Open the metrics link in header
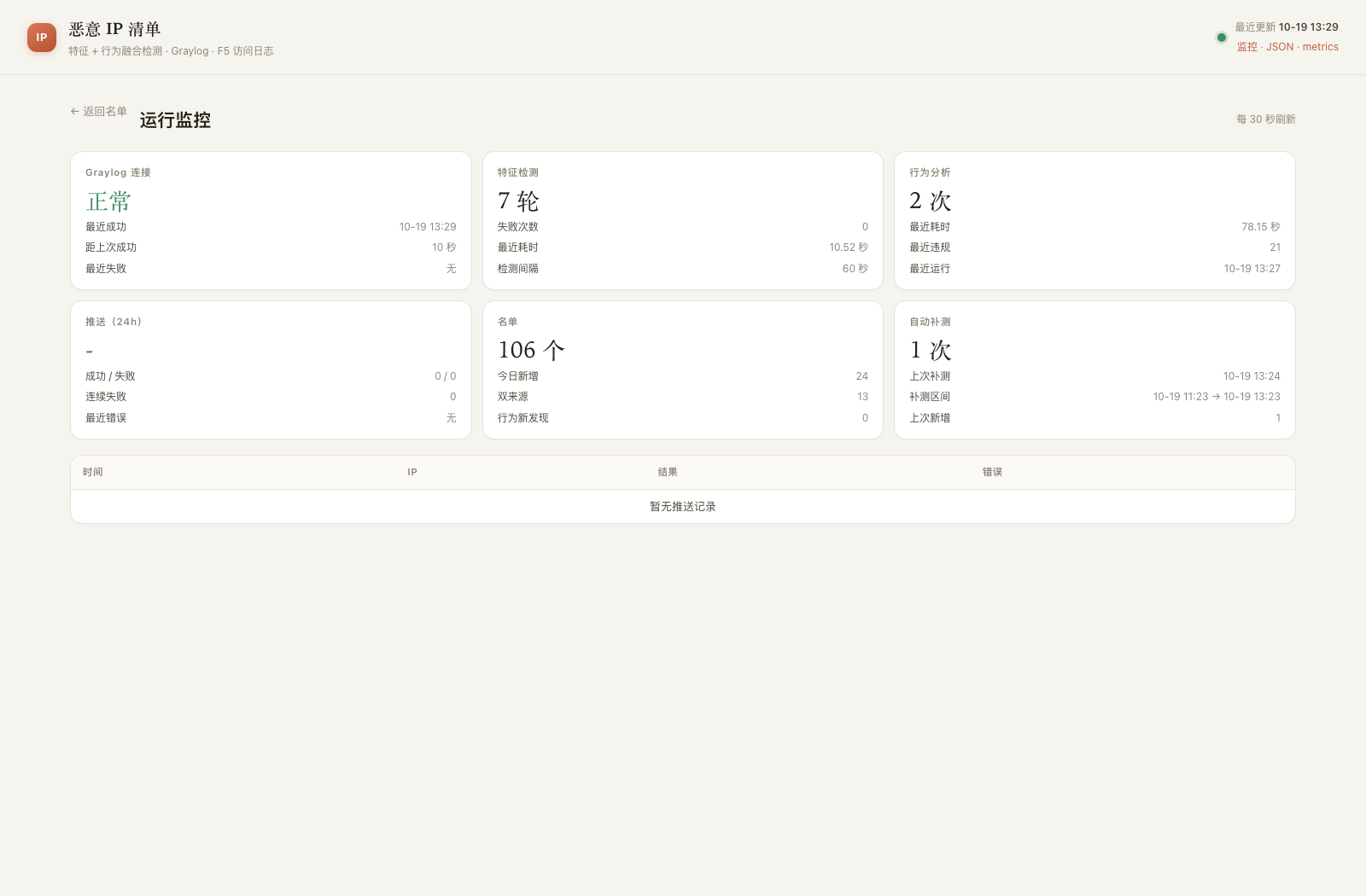The width and height of the screenshot is (1366, 896). (x=1320, y=47)
